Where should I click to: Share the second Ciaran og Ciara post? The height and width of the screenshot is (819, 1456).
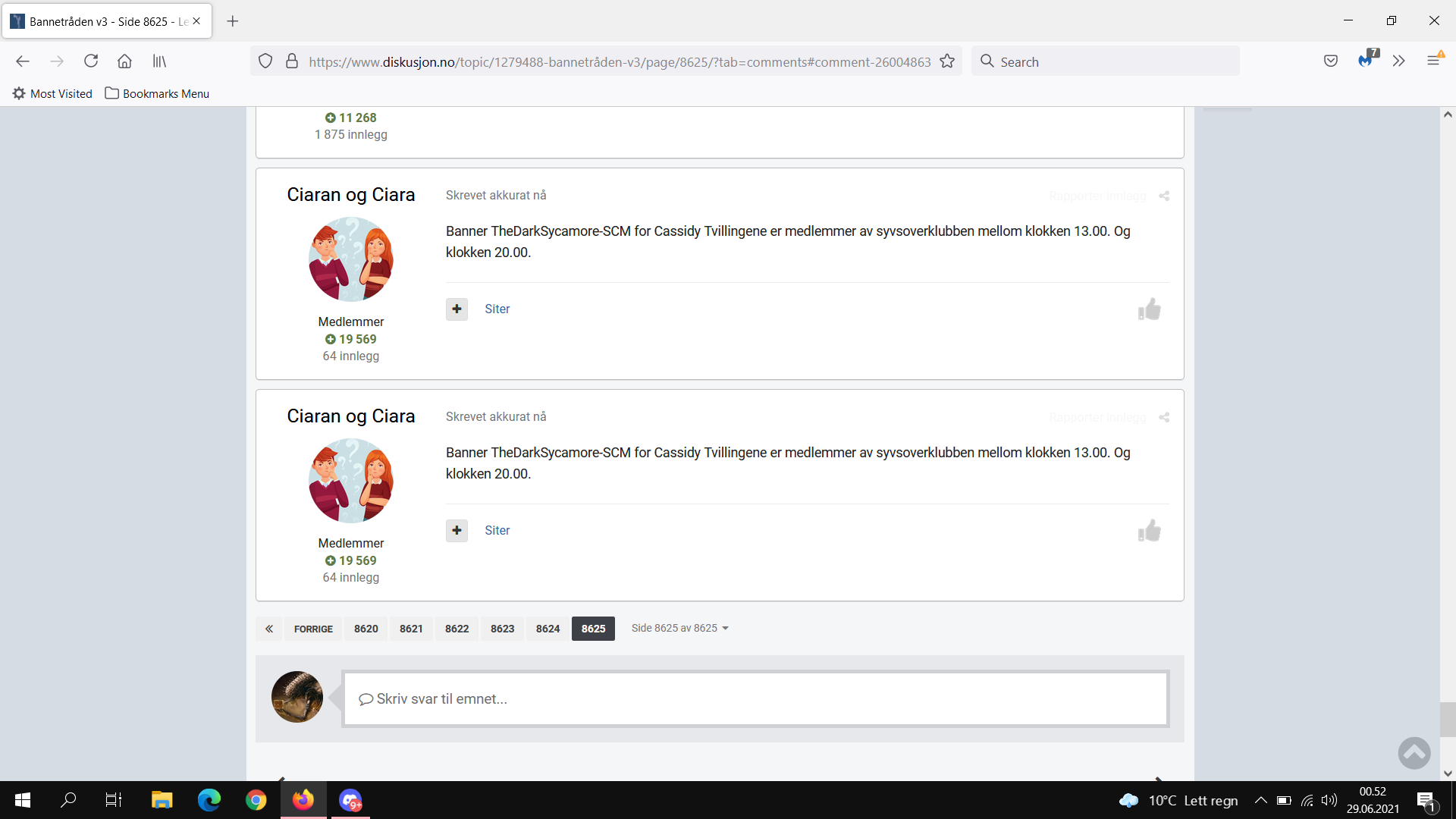point(1164,418)
